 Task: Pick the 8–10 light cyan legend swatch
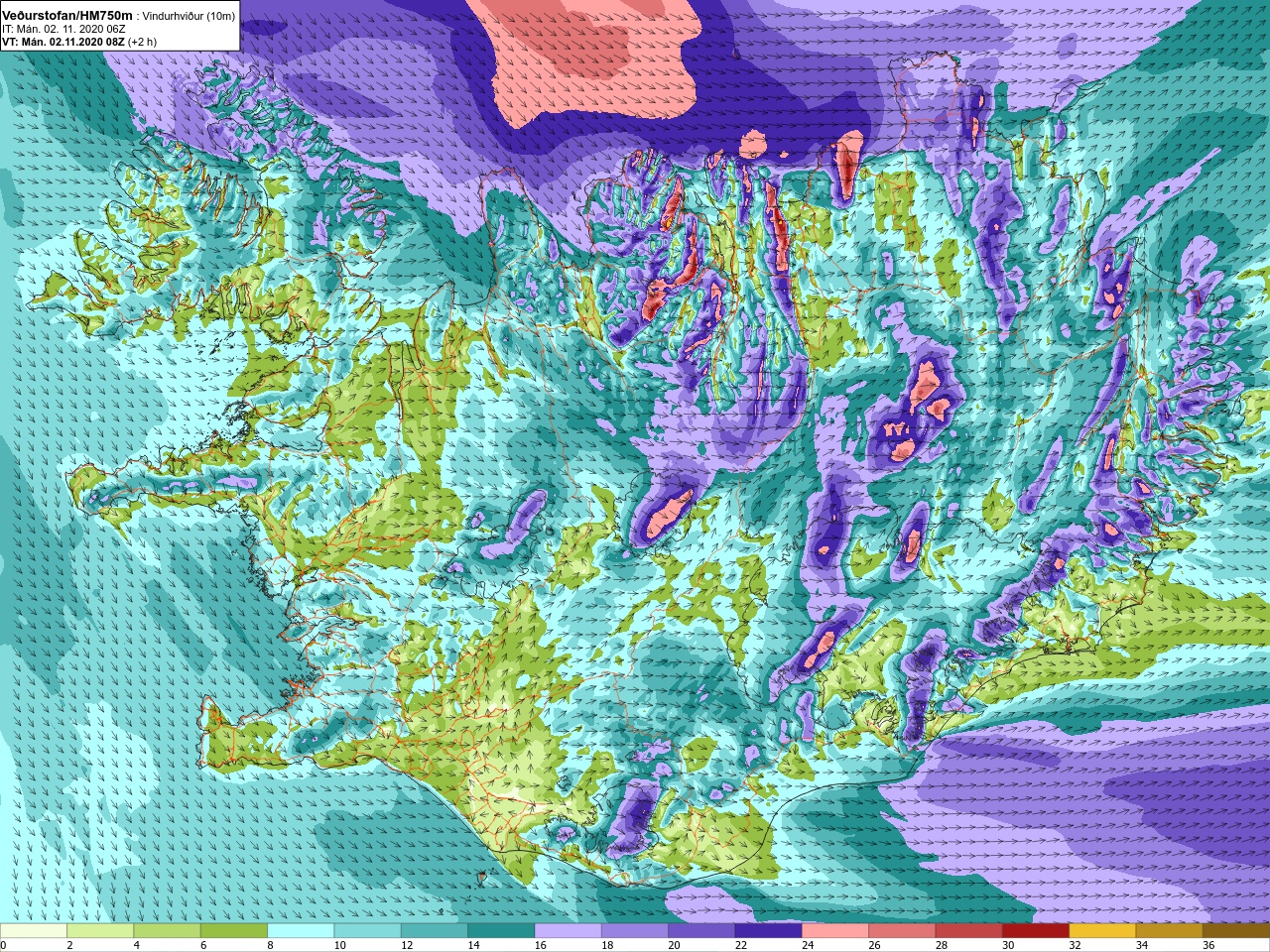point(301,931)
